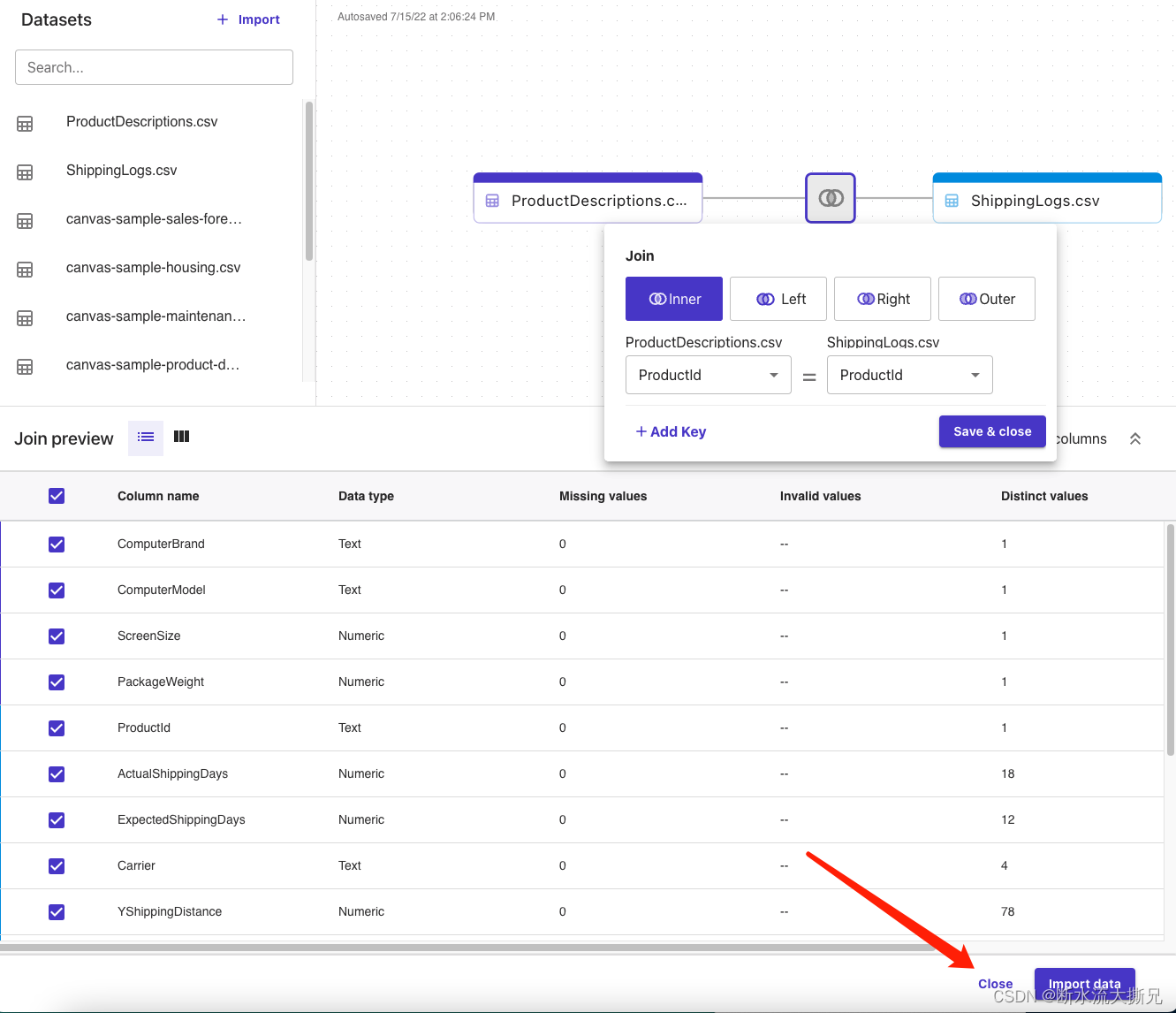Collapse the join preview panel
Screen dimensions: 1176x1013
[1135, 438]
